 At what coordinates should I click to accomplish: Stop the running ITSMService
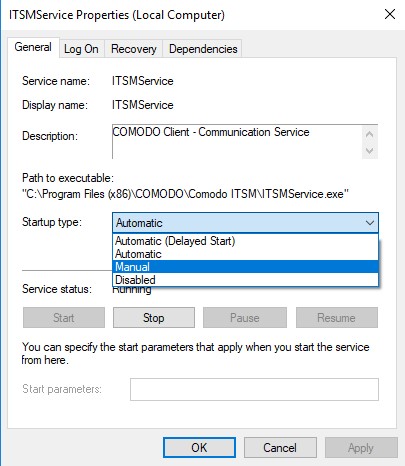point(154,318)
